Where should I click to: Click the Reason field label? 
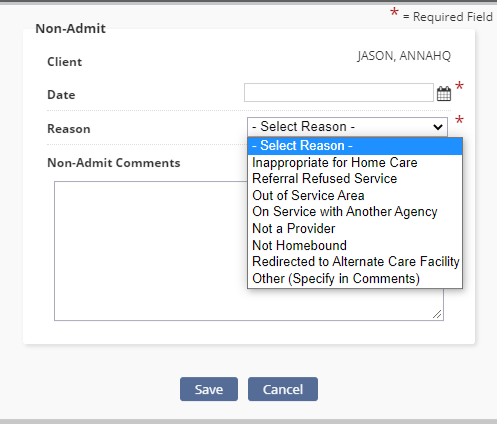coord(69,129)
